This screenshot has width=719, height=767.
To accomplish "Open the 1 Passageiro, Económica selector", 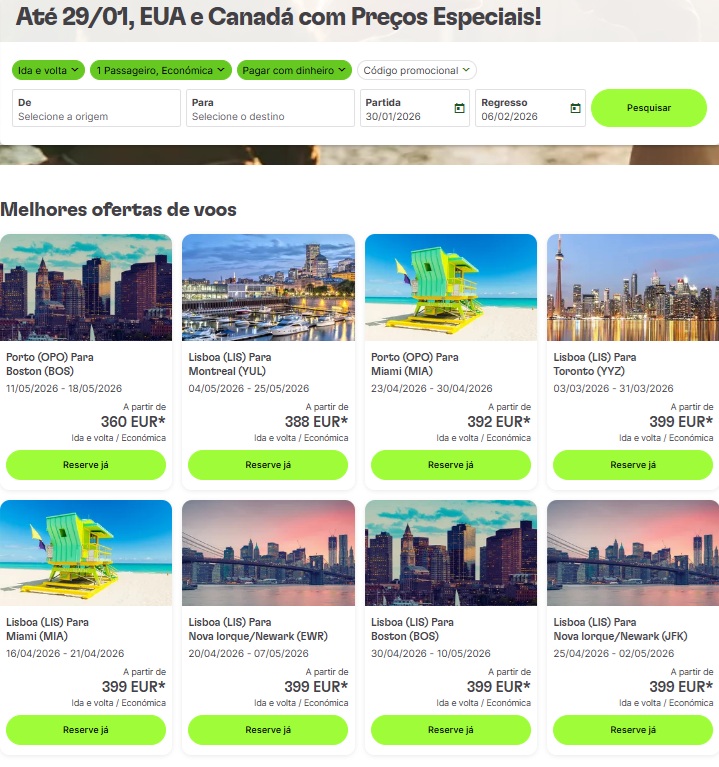I will [160, 70].
